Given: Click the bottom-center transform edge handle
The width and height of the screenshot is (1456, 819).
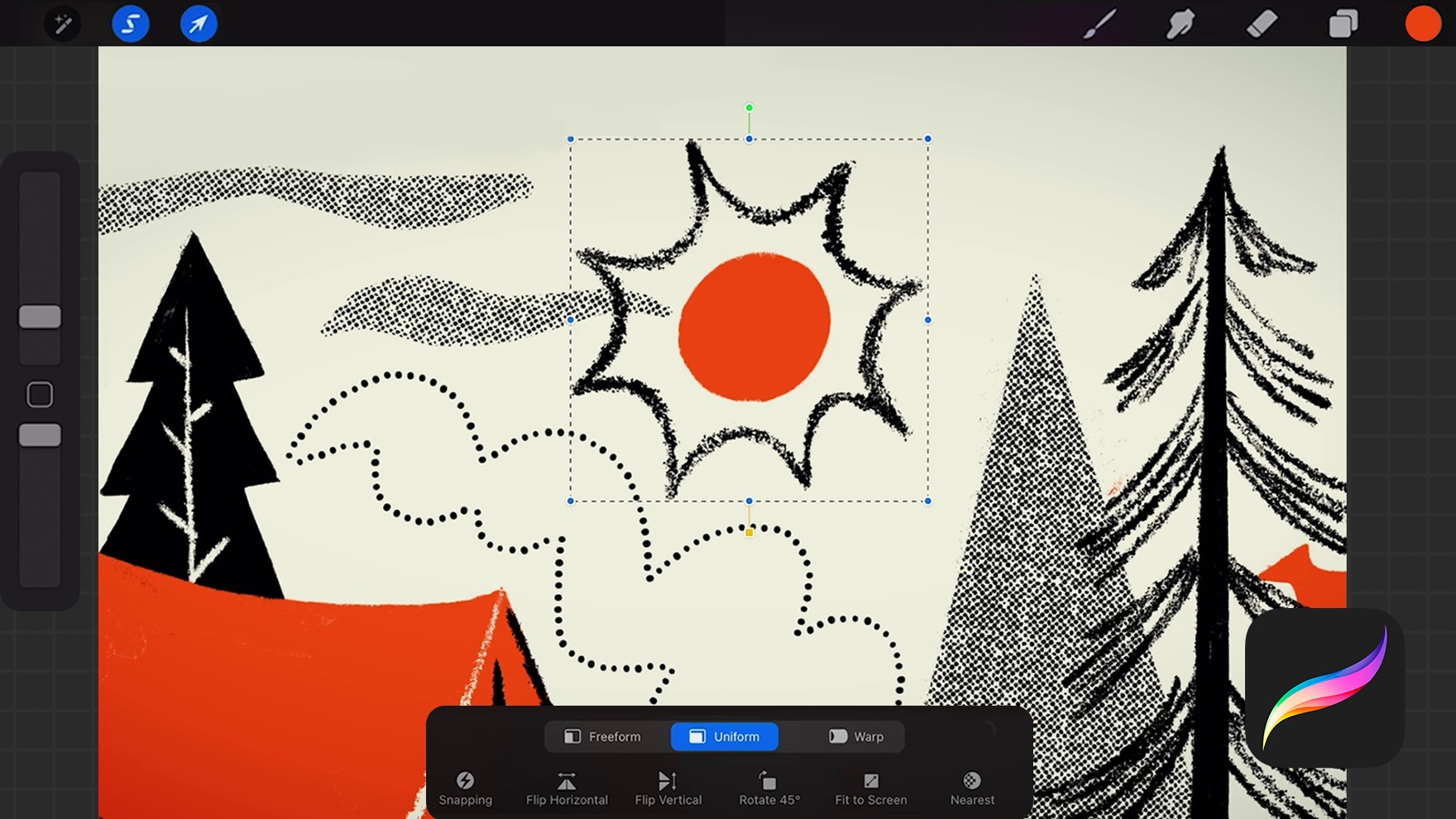Looking at the screenshot, I should tap(750, 501).
